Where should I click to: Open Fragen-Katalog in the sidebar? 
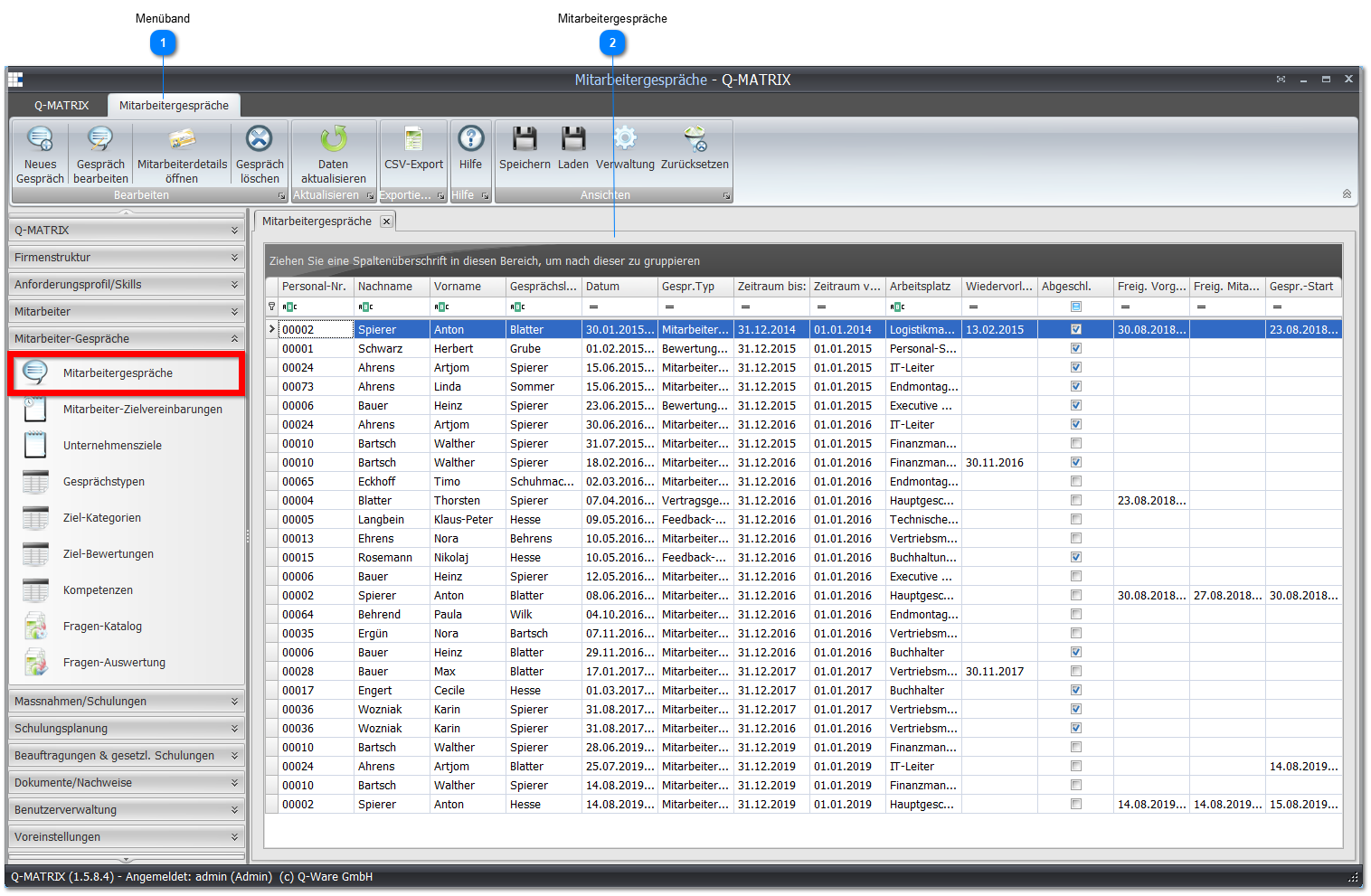(x=126, y=627)
